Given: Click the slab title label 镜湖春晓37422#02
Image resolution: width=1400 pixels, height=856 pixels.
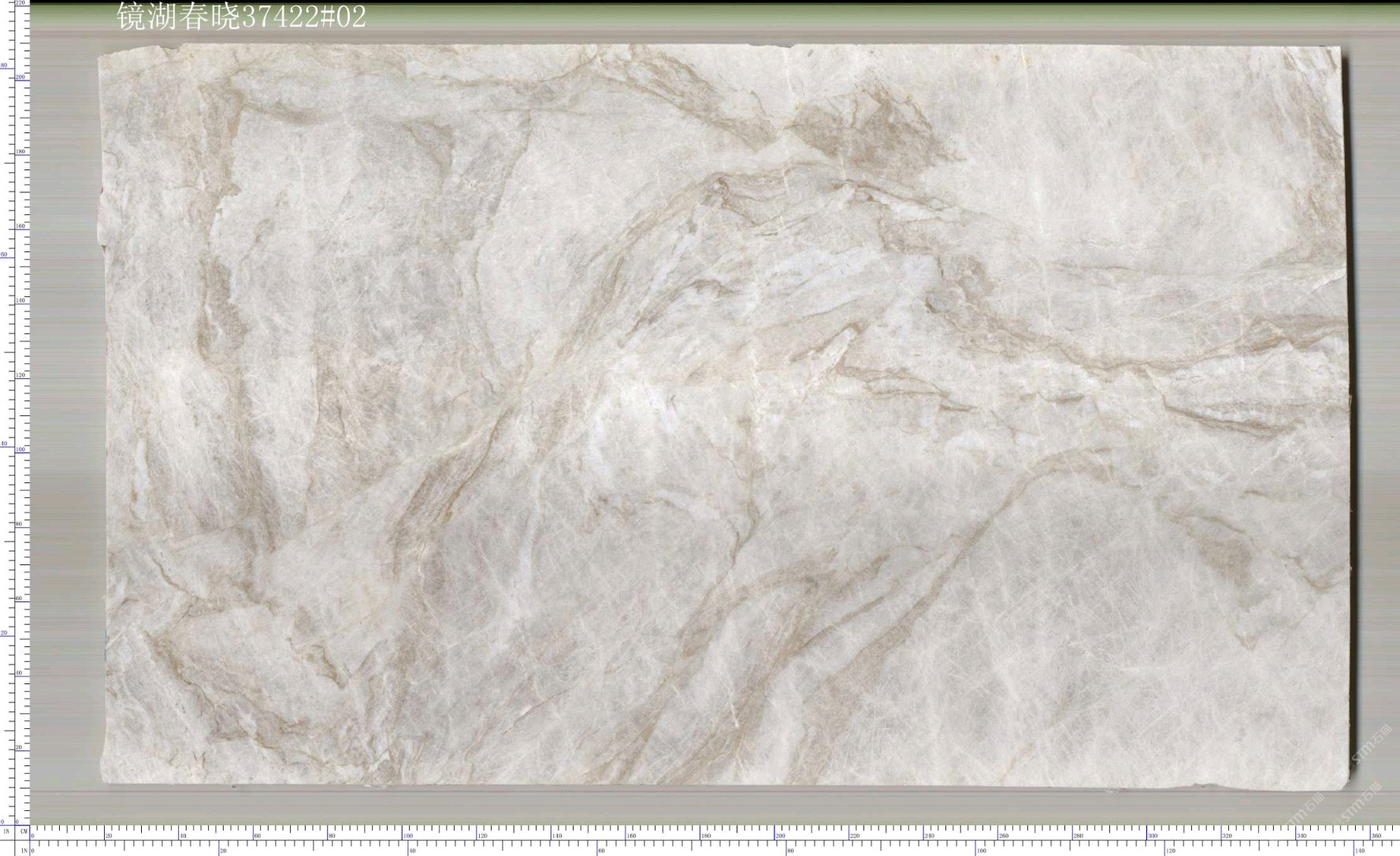Looking at the screenshot, I should [241, 17].
